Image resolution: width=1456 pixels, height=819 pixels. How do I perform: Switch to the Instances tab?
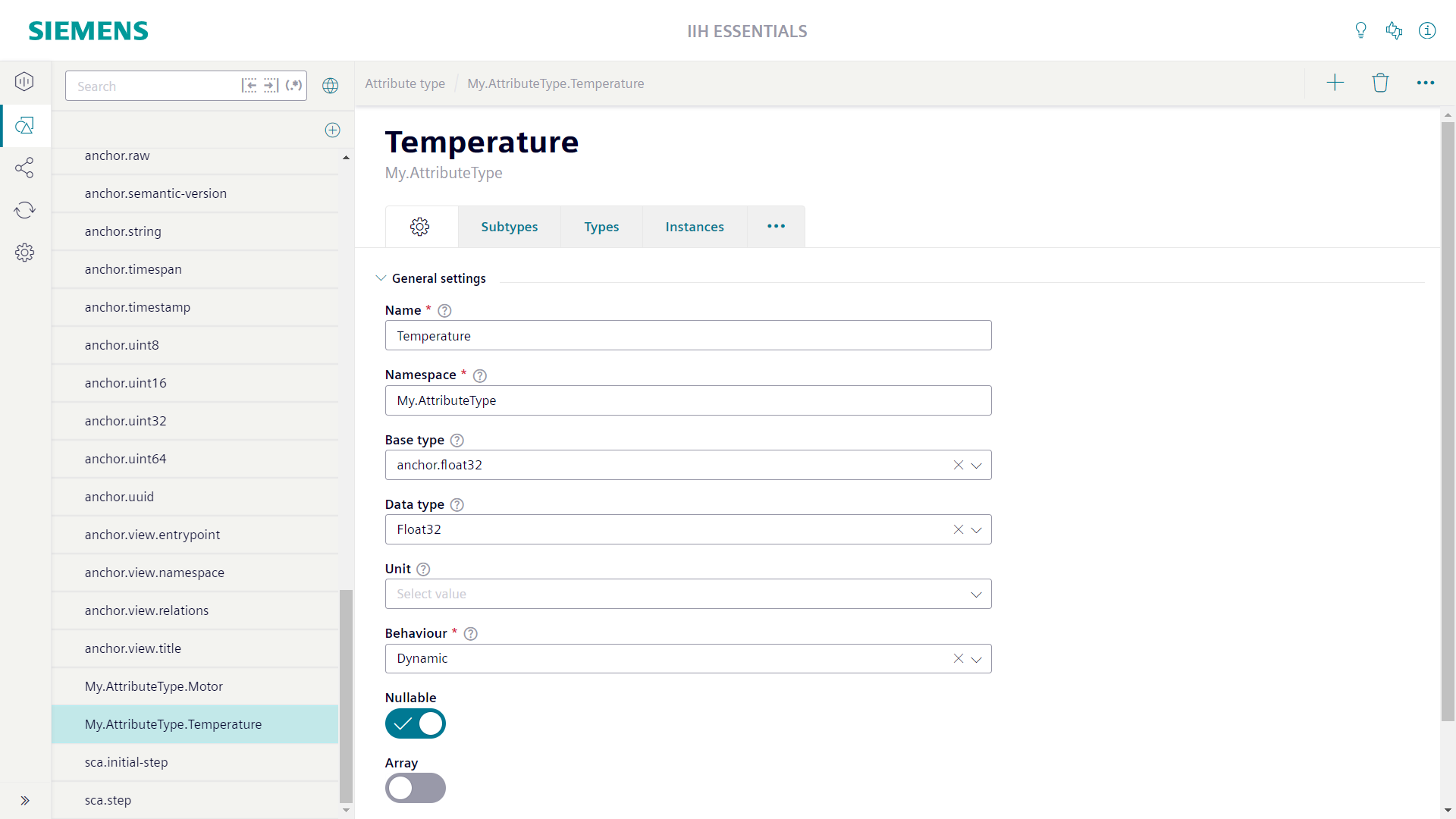tap(695, 227)
